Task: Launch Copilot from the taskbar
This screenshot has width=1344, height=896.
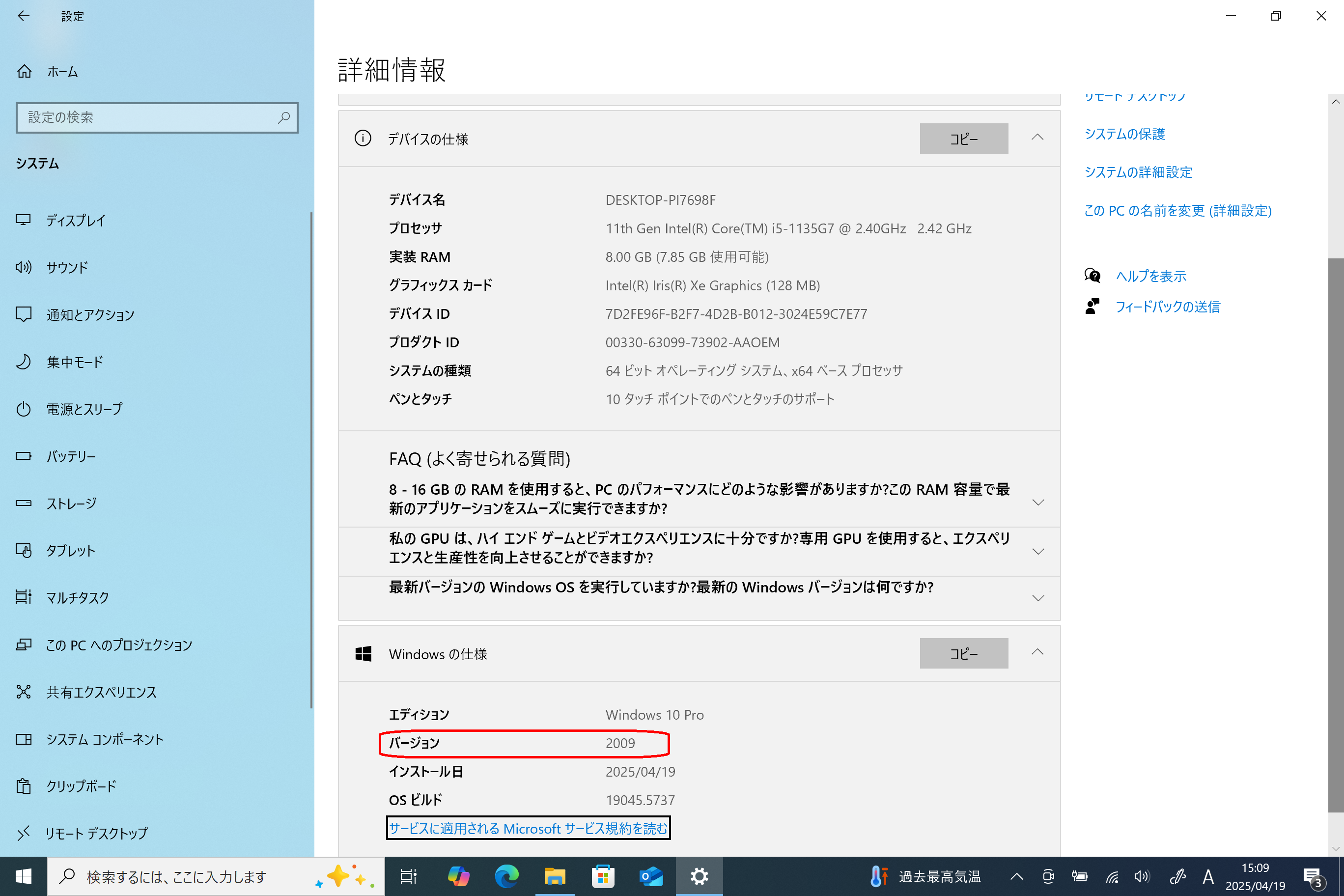Action: (x=458, y=876)
